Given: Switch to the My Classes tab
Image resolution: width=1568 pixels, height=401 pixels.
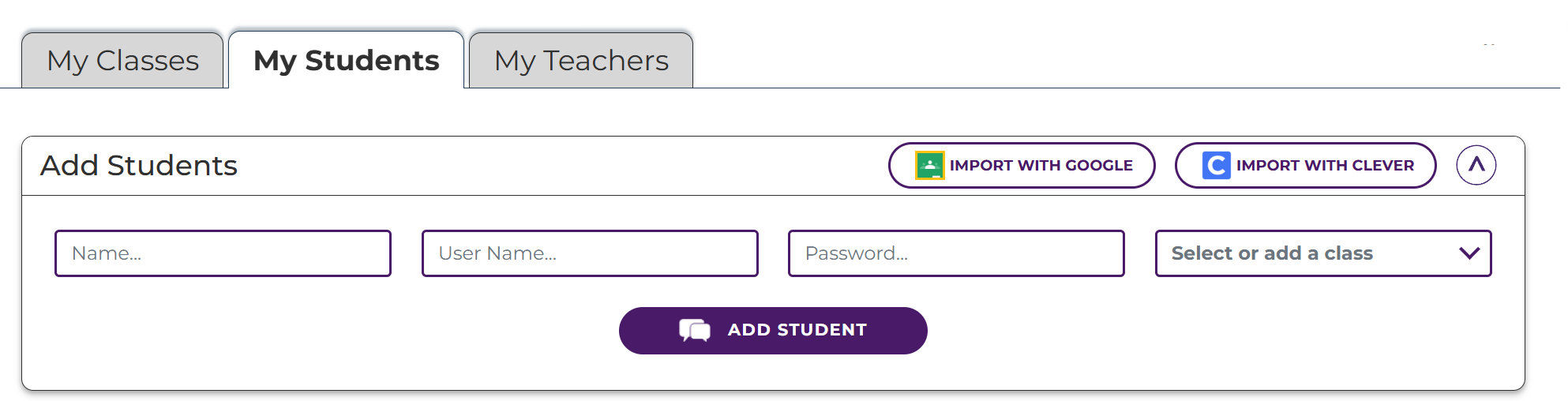Looking at the screenshot, I should [122, 61].
